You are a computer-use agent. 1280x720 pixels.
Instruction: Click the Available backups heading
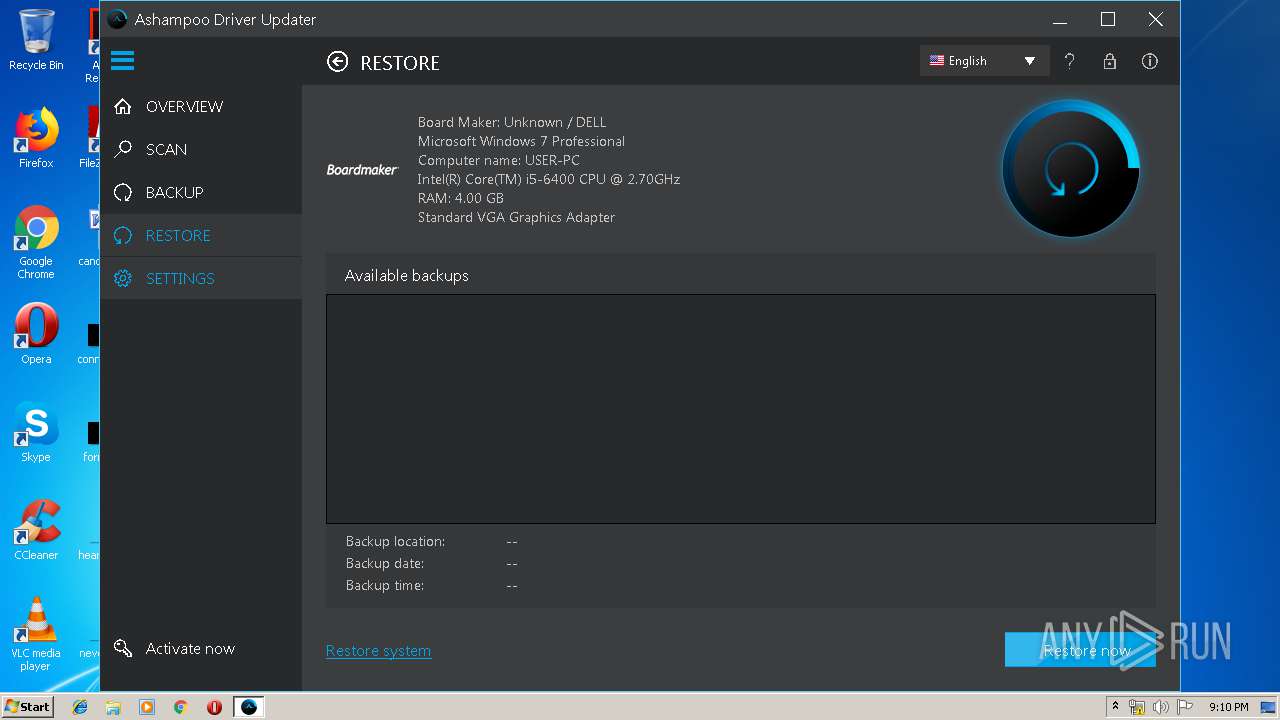pos(406,275)
